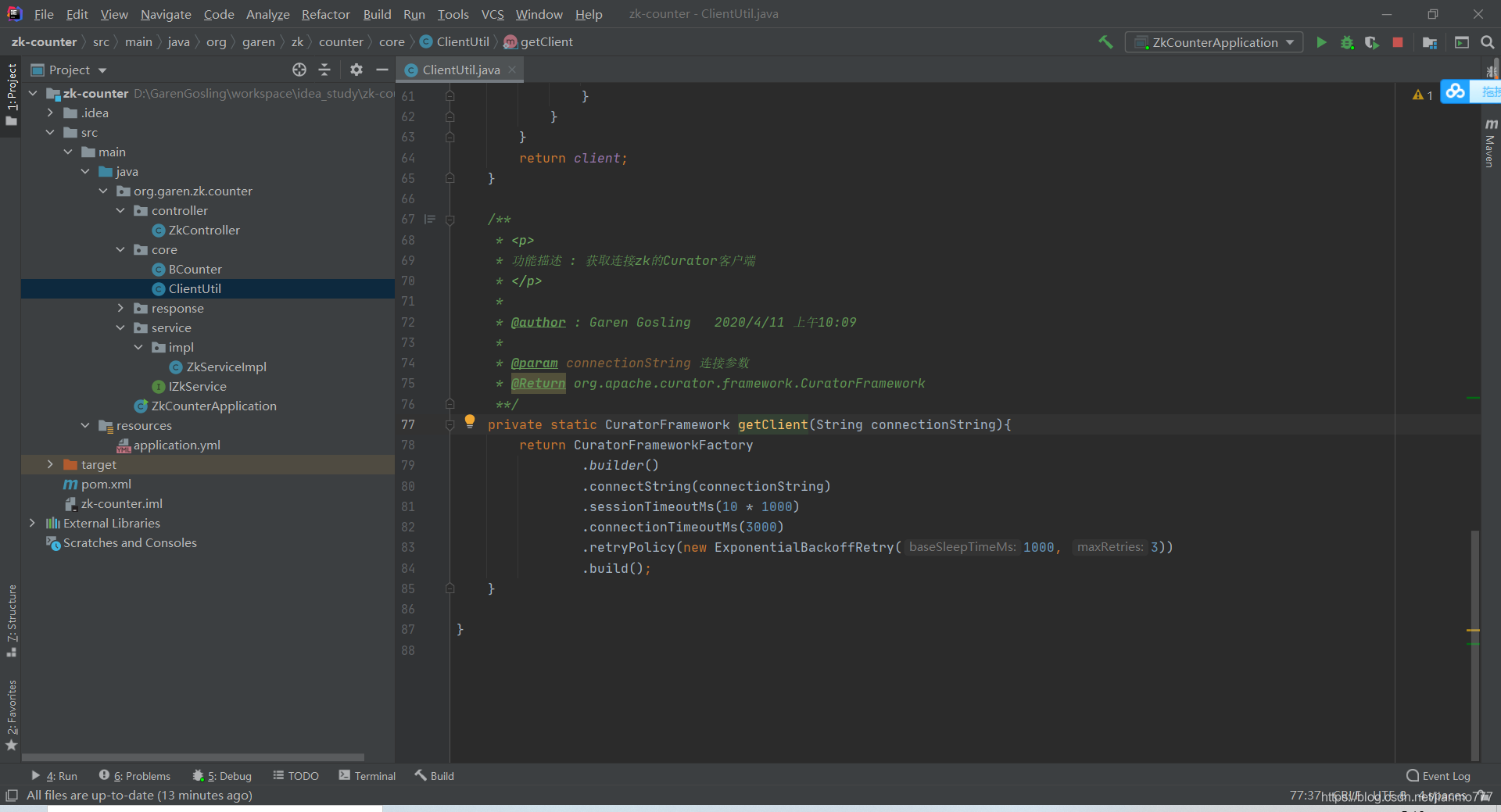Open ZkCounterApplication run configuration dropdown
1501x812 pixels.
point(1214,42)
